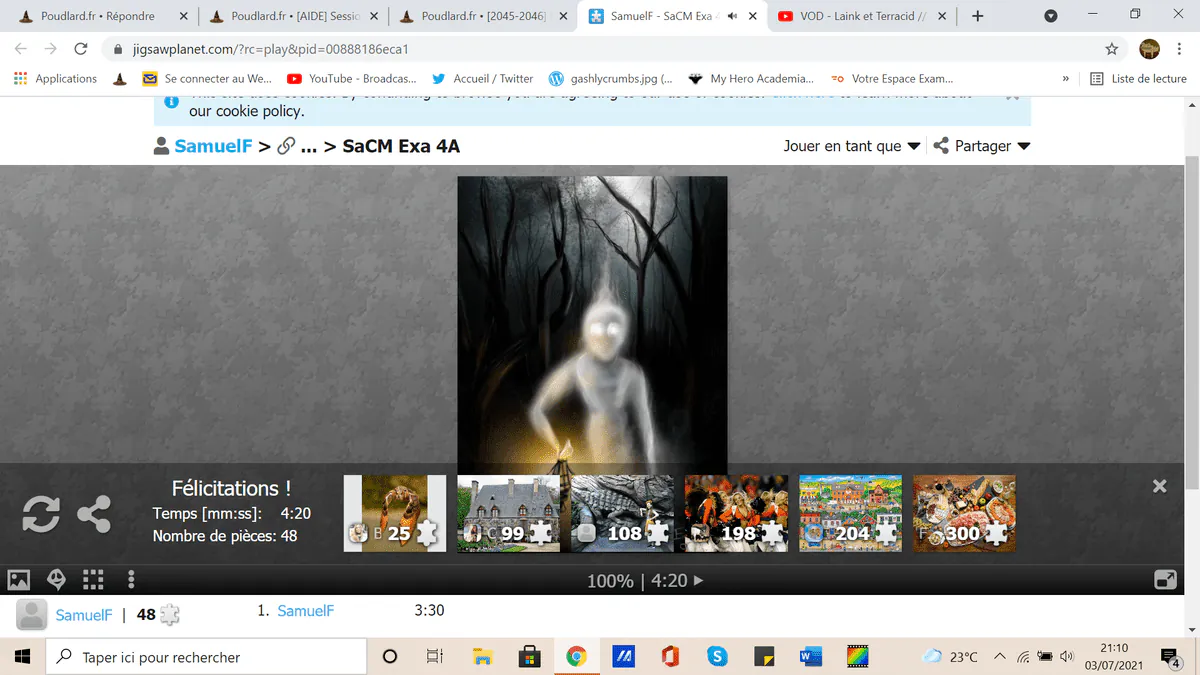The width and height of the screenshot is (1200, 675).
Task: Click the tab search dropdown circle arrow
Action: coord(1051,16)
